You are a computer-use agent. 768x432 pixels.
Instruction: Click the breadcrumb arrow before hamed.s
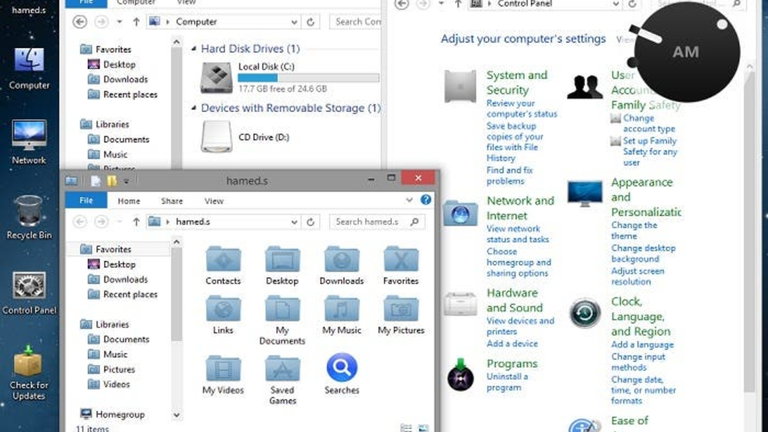(x=168, y=222)
